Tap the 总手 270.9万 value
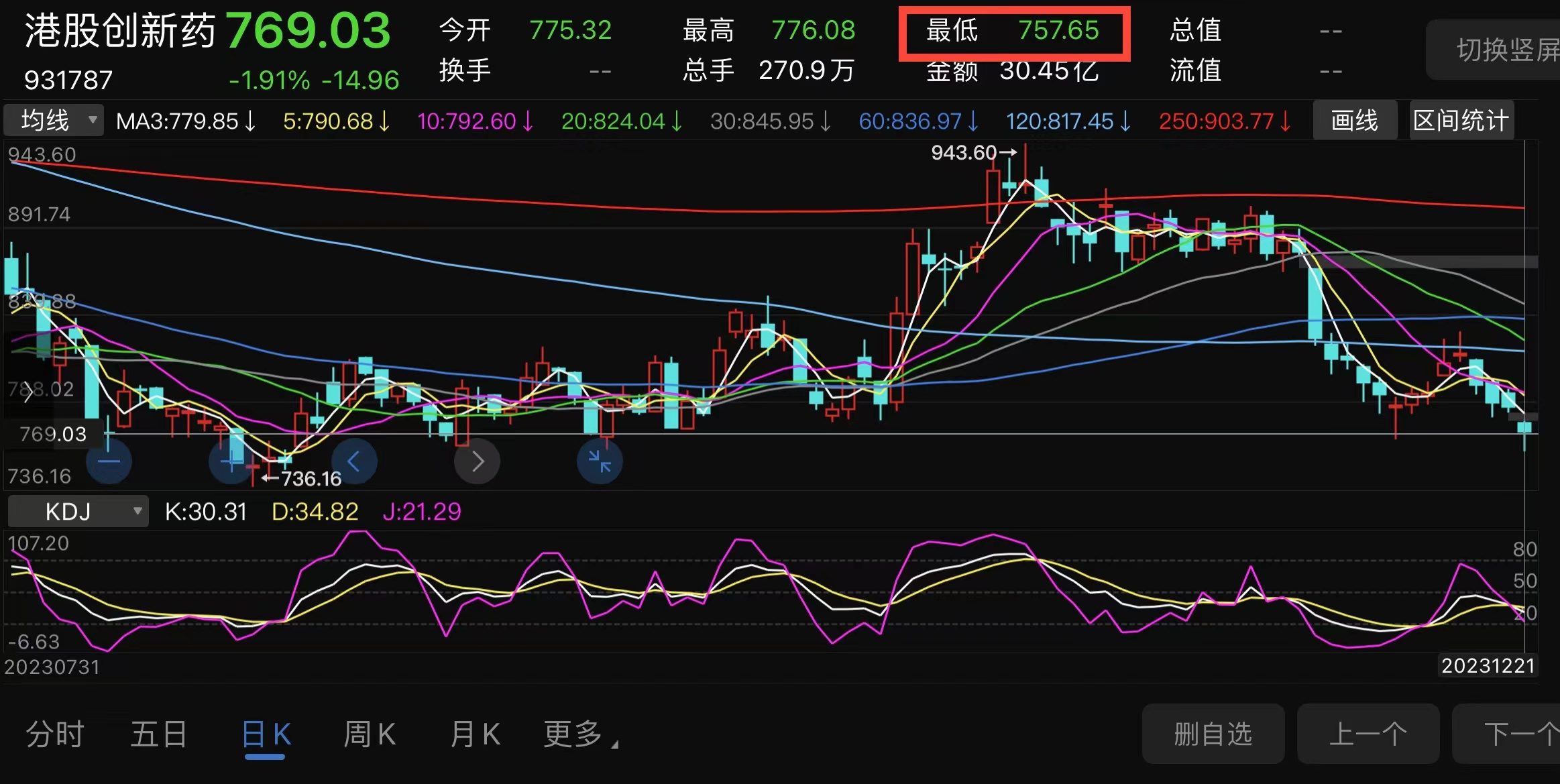Image resolution: width=1560 pixels, height=784 pixels. click(x=806, y=70)
